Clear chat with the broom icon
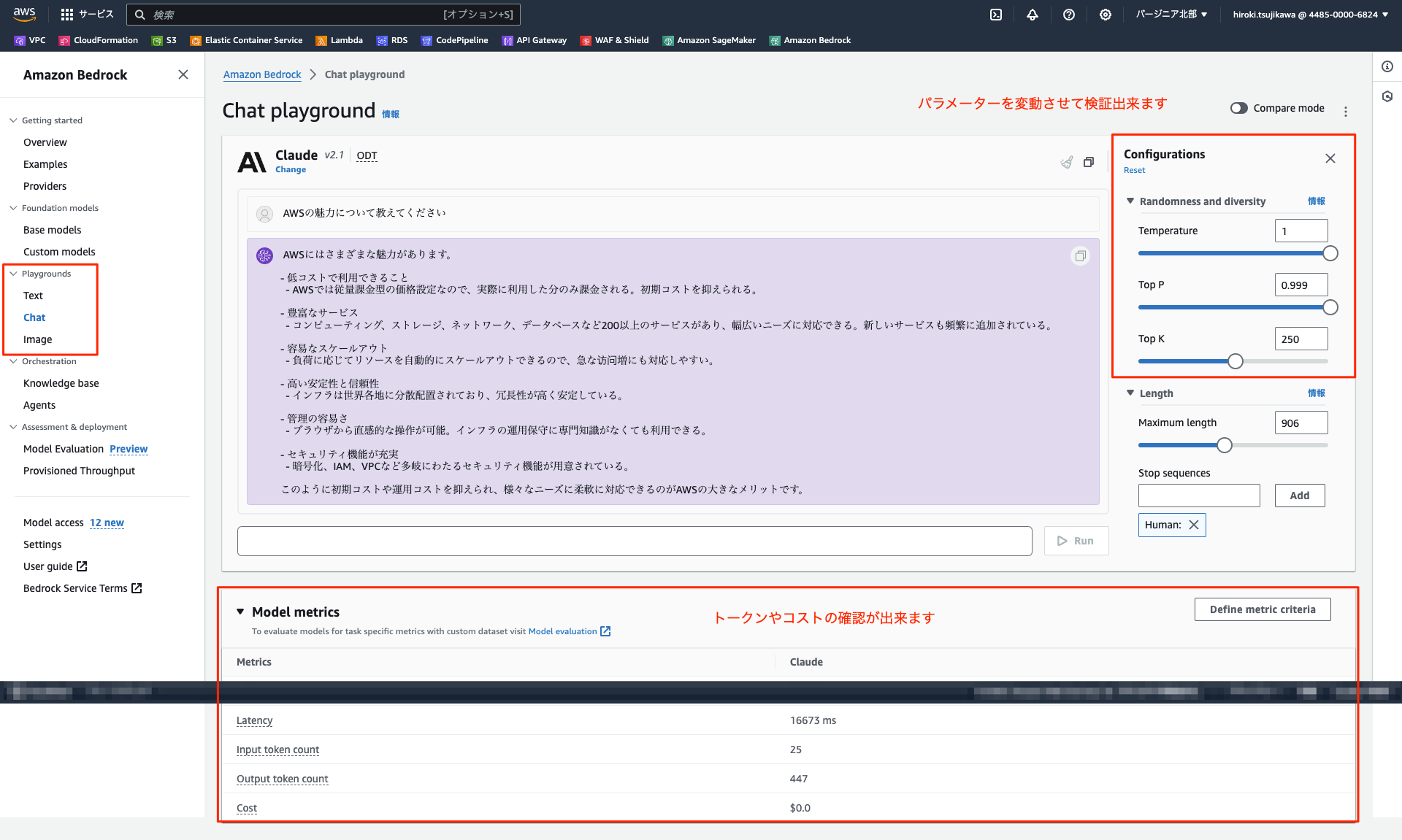The image size is (1402, 840). click(1067, 162)
